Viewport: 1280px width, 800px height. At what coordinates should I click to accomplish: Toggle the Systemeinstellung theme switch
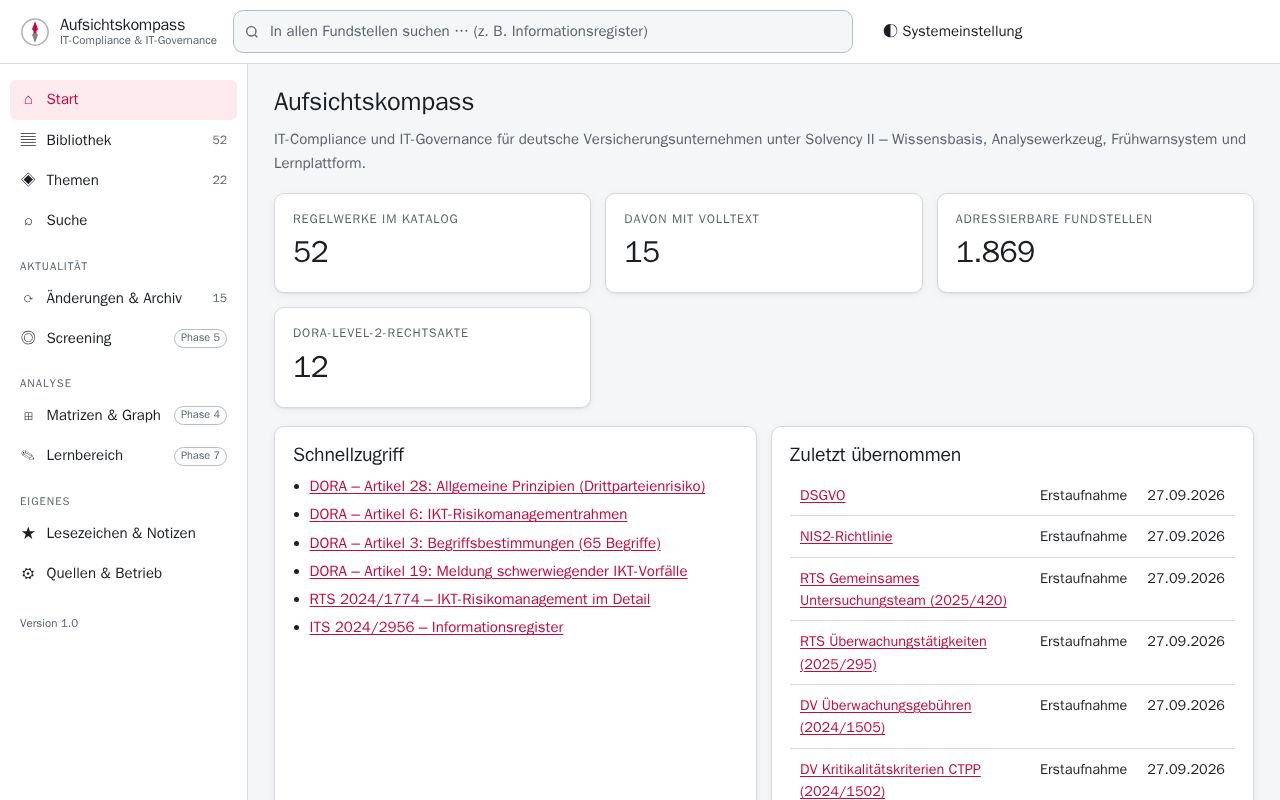click(x=953, y=31)
